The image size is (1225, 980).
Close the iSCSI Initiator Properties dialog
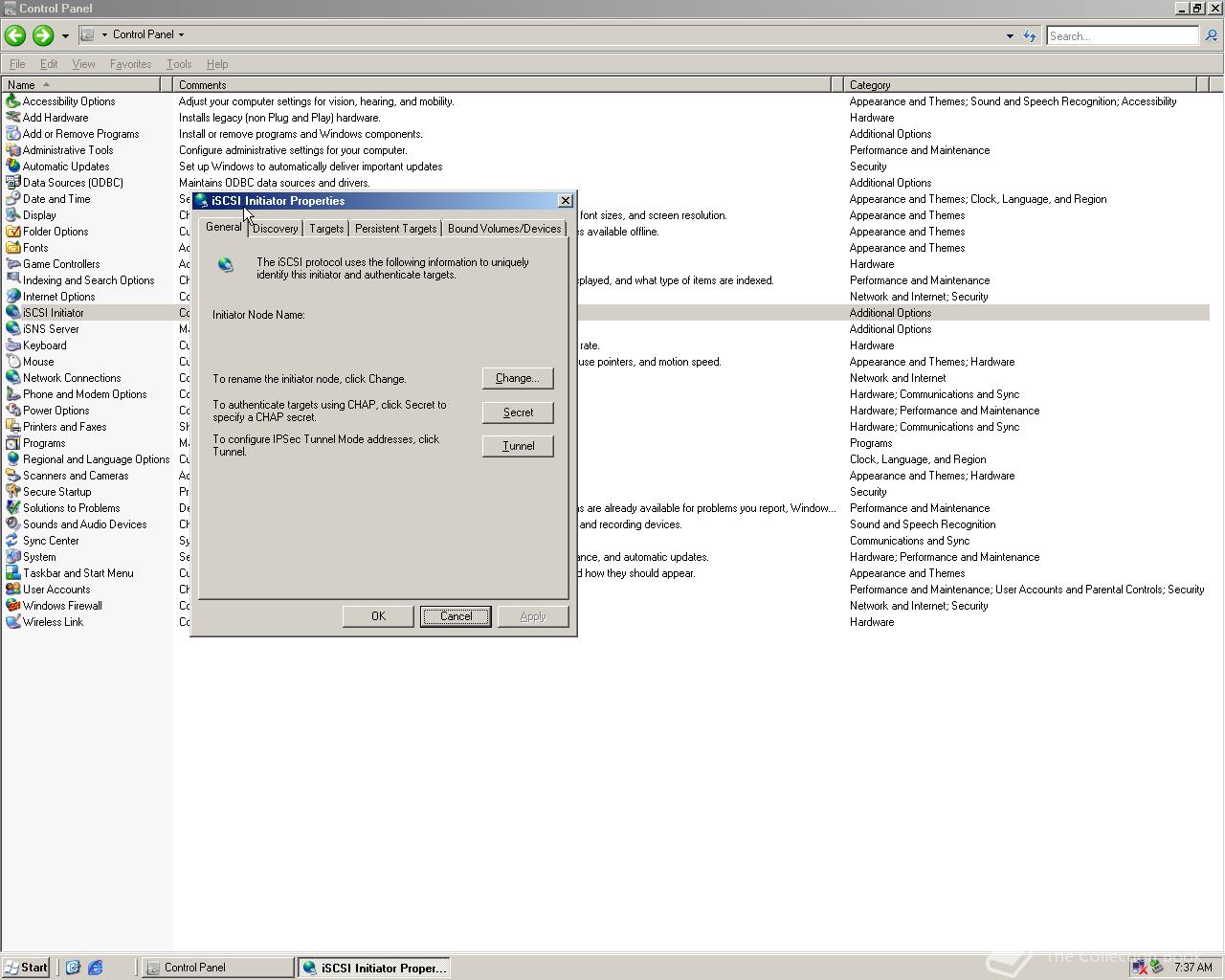click(x=566, y=201)
